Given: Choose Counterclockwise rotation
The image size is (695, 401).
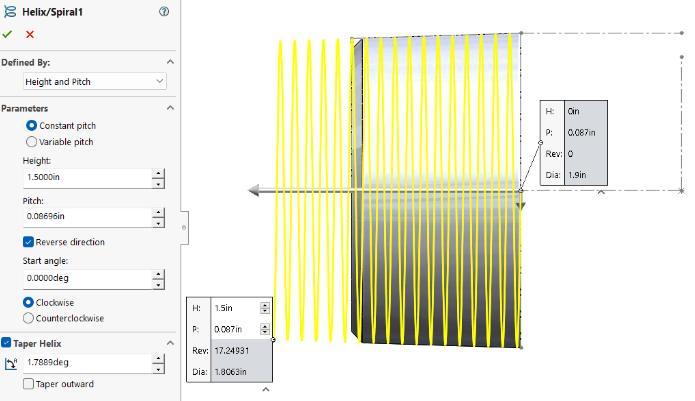Looking at the screenshot, I should click(31, 318).
